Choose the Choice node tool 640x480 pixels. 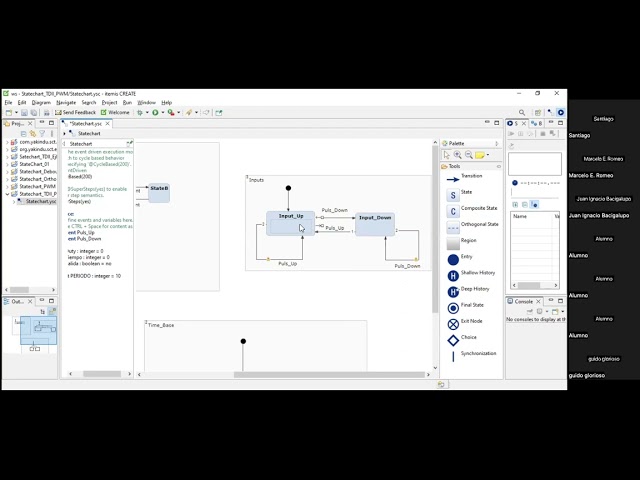(462, 338)
